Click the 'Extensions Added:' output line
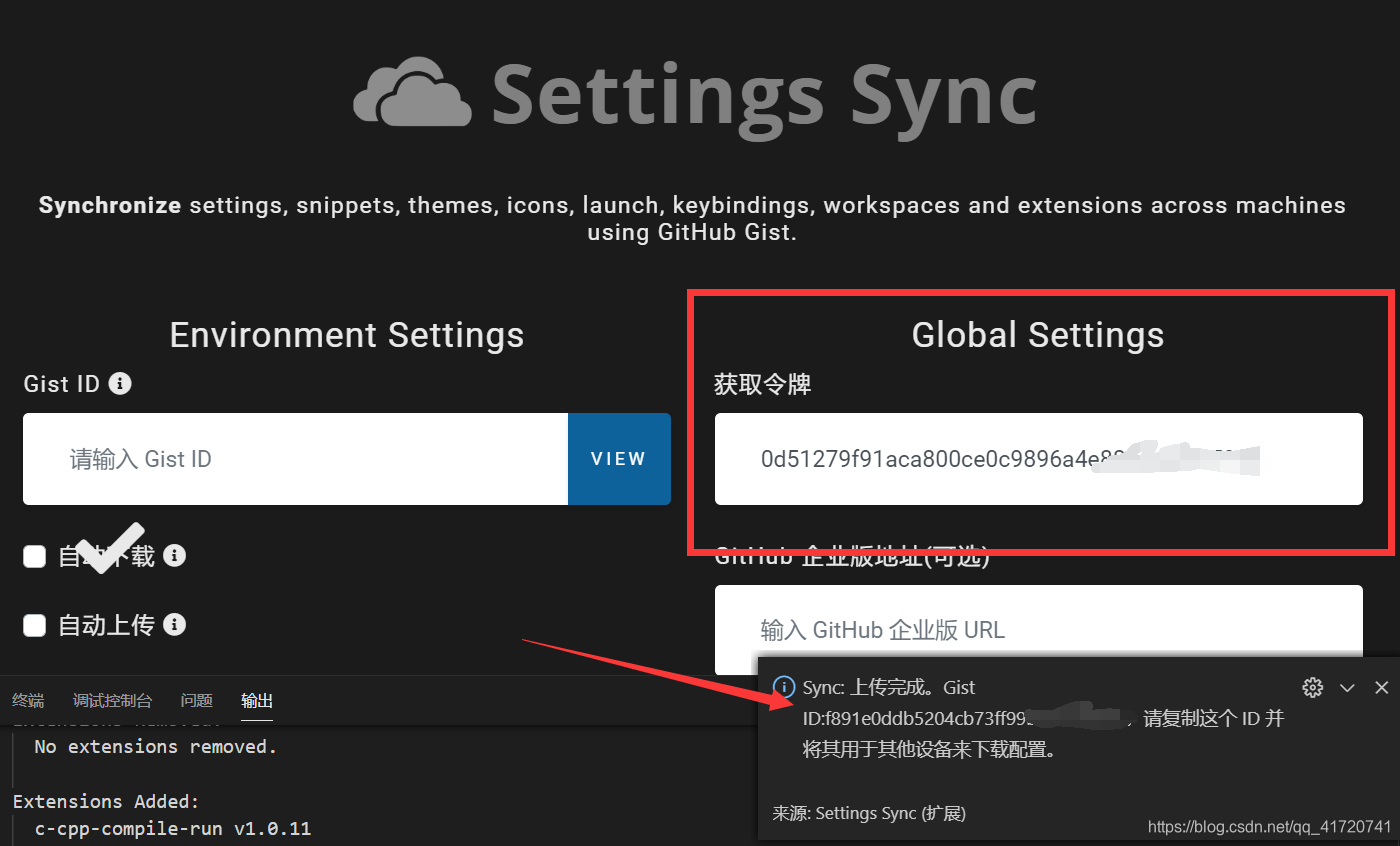Screen dimensions: 1400x846 tap(106, 802)
